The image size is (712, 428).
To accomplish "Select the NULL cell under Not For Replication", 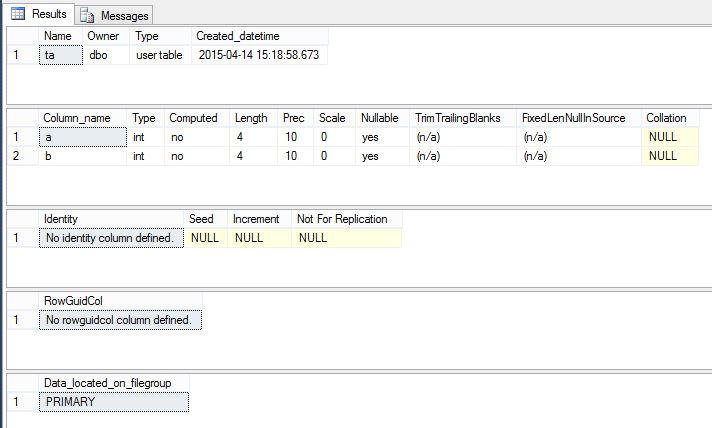I will pyautogui.click(x=346, y=238).
